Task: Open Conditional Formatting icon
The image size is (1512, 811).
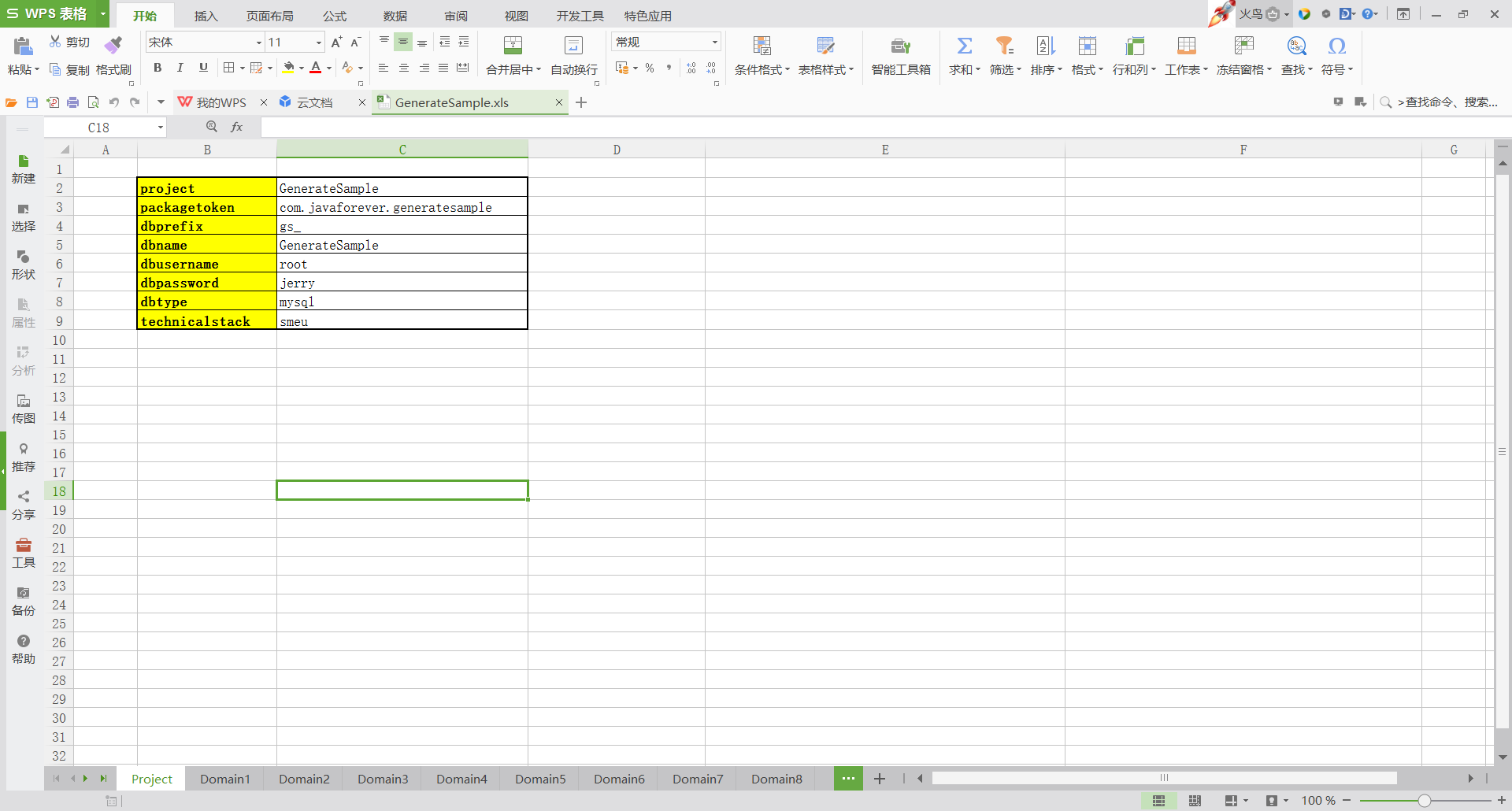Action: 762,45
